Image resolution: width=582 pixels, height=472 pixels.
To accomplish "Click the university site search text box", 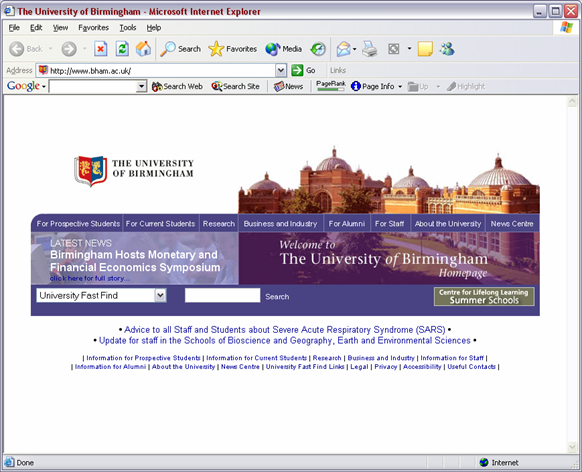I will (222, 295).
